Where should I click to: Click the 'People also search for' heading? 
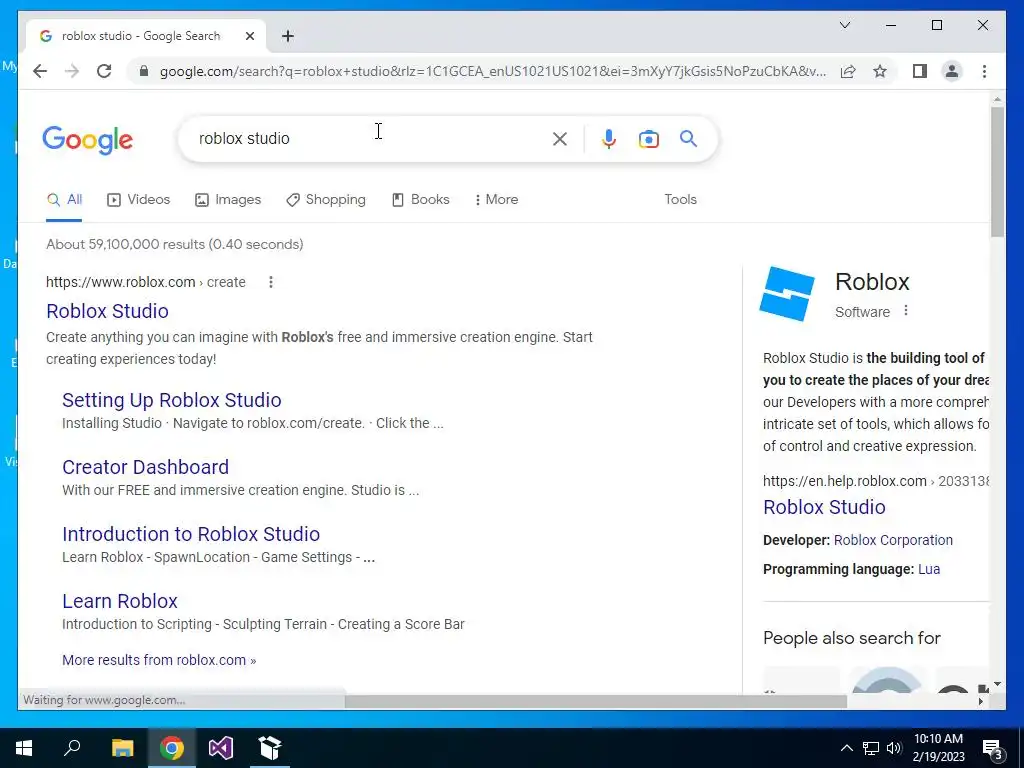coord(852,638)
